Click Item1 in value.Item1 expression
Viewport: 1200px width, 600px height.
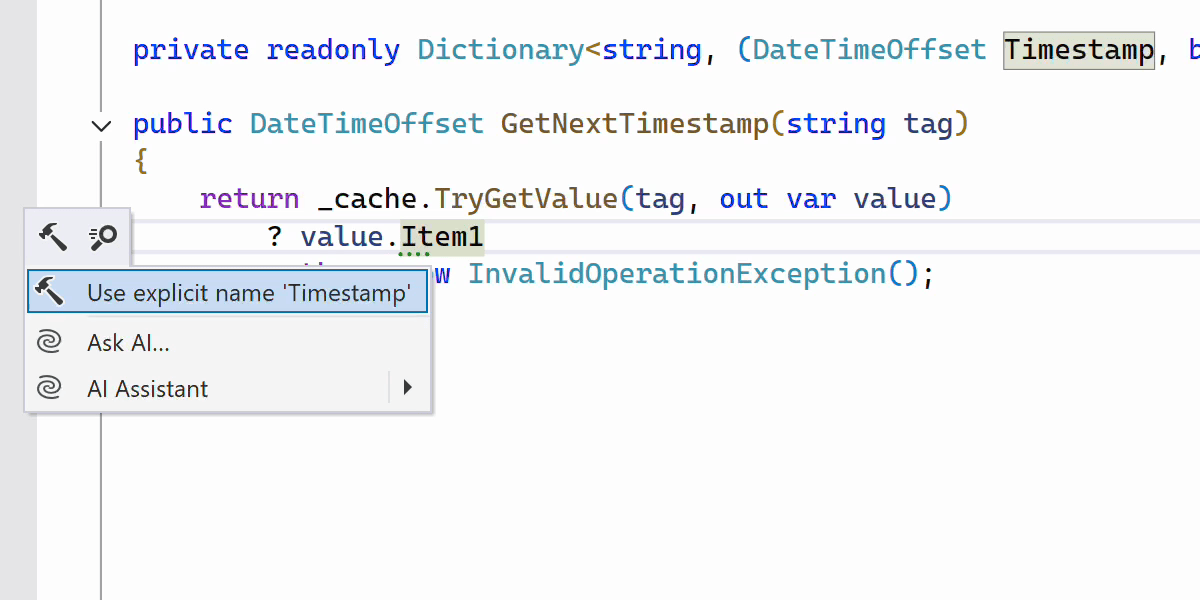click(x=442, y=237)
